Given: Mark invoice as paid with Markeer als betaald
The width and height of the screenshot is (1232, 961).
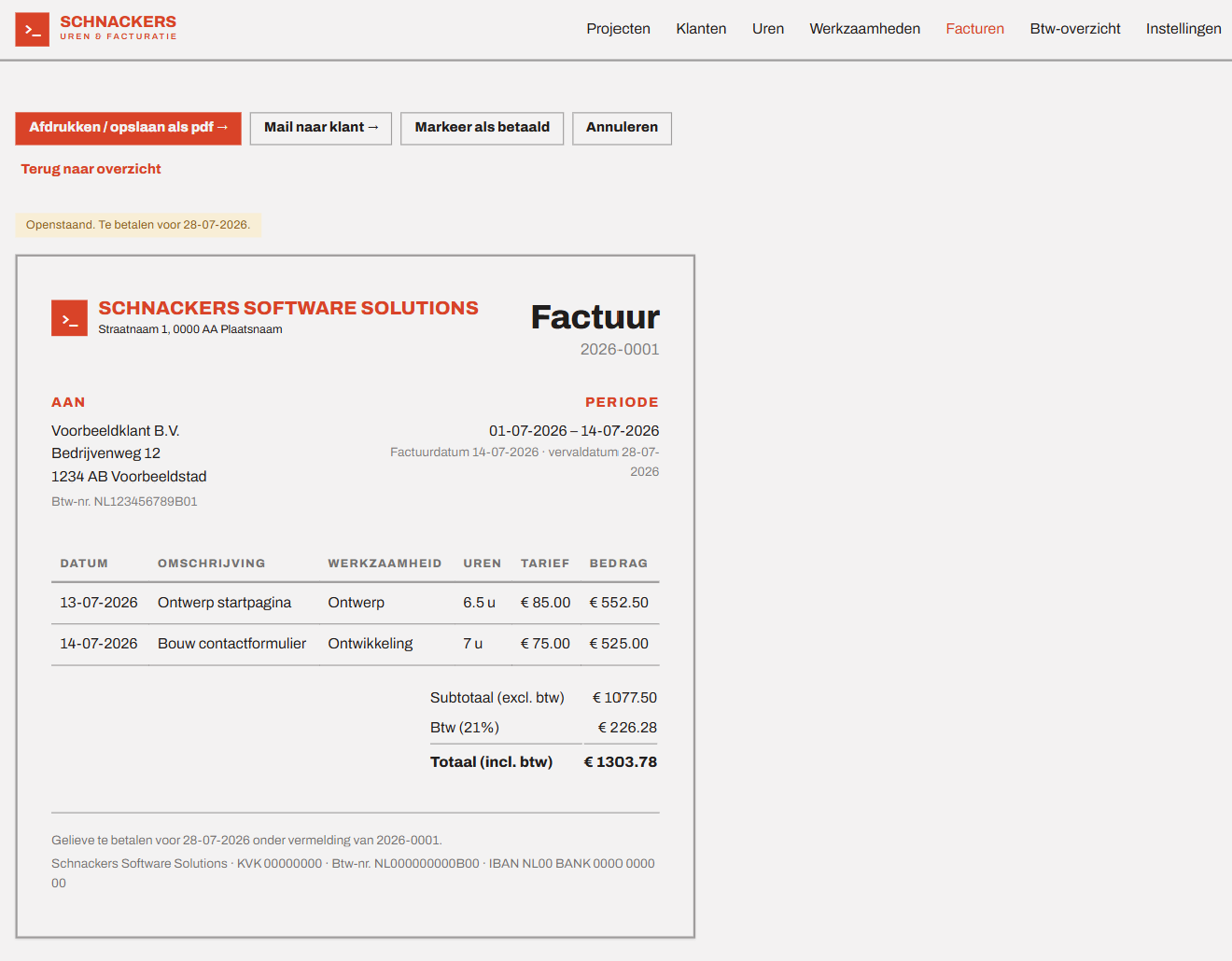Looking at the screenshot, I should [482, 128].
